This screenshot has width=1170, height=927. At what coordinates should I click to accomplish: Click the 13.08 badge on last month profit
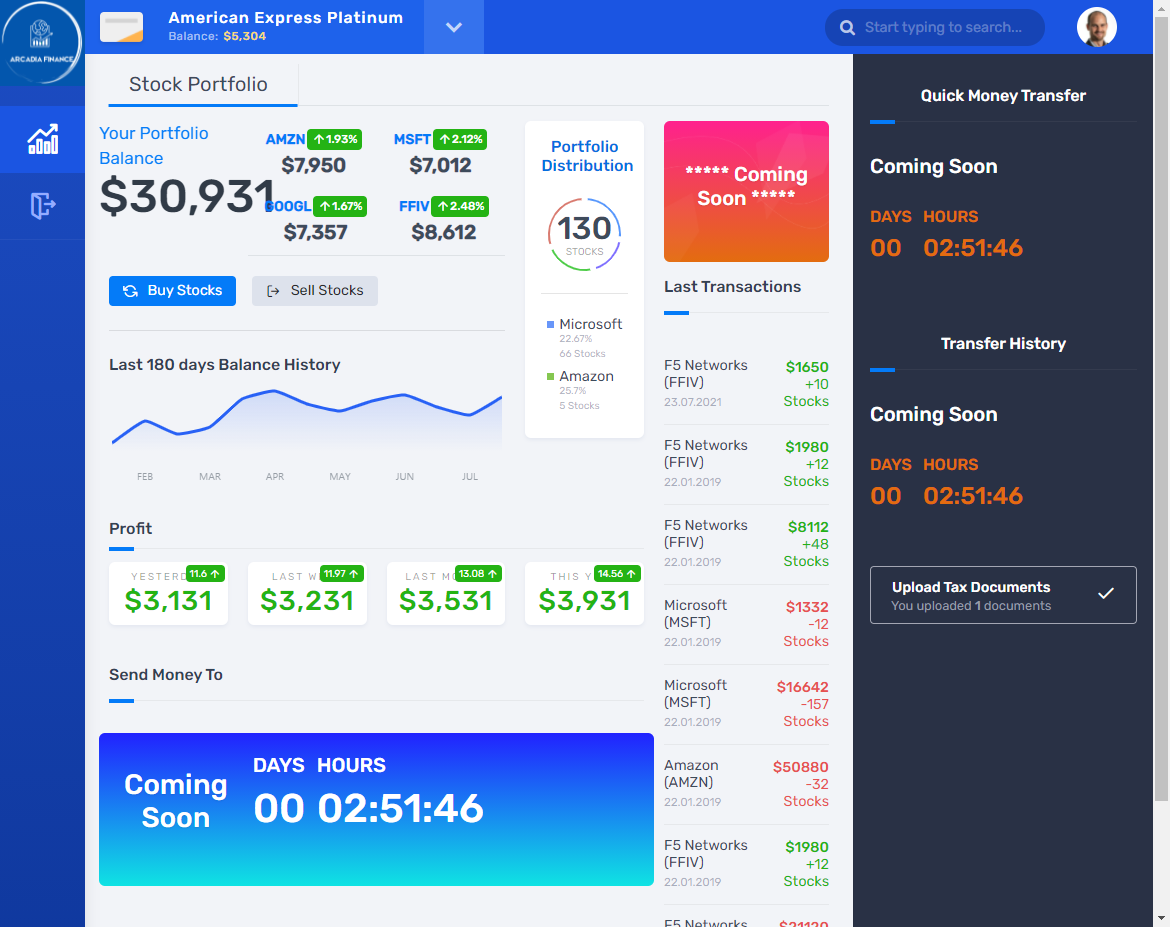pyautogui.click(x=478, y=574)
